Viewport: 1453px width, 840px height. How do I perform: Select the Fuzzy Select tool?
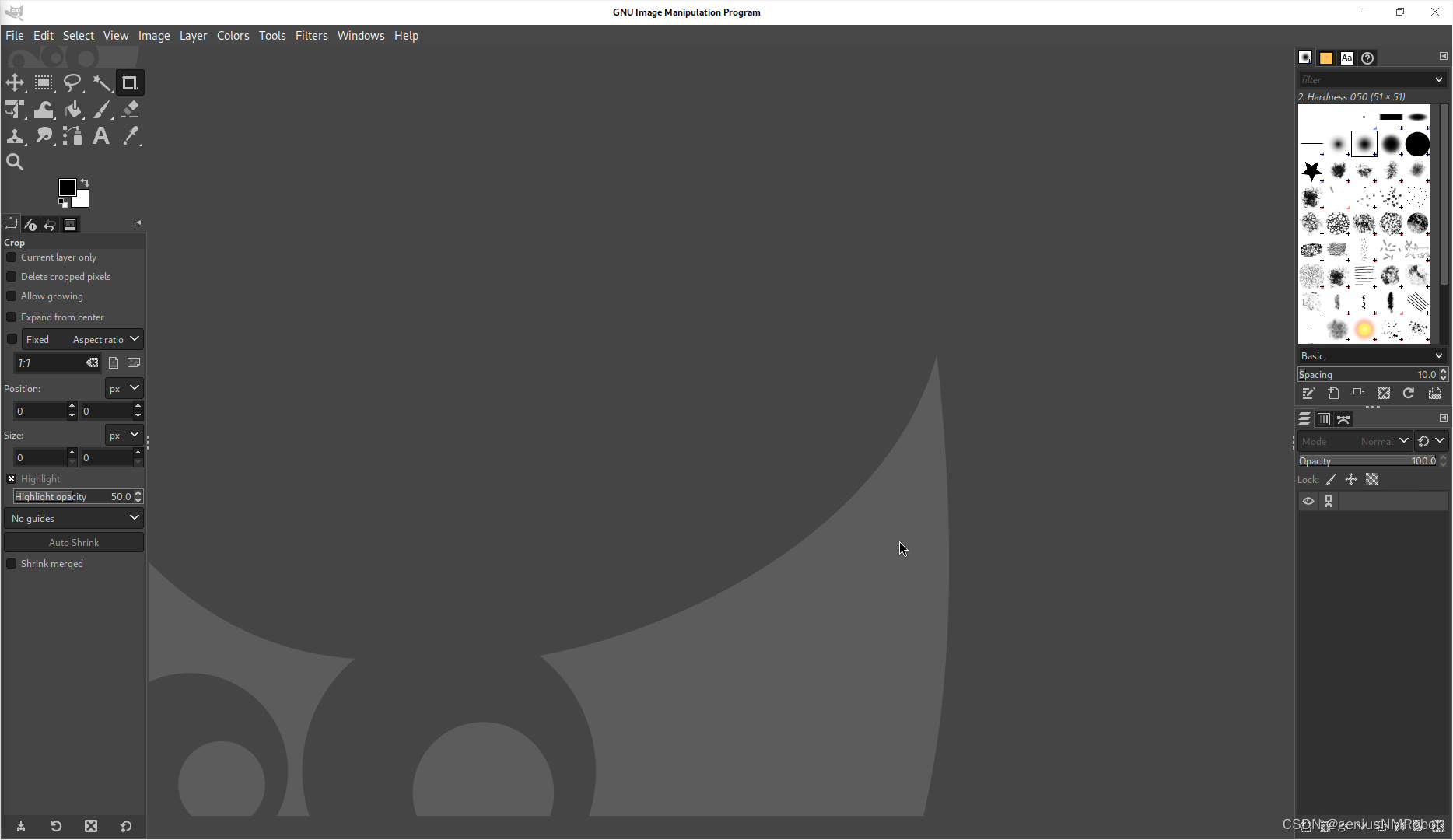(102, 82)
